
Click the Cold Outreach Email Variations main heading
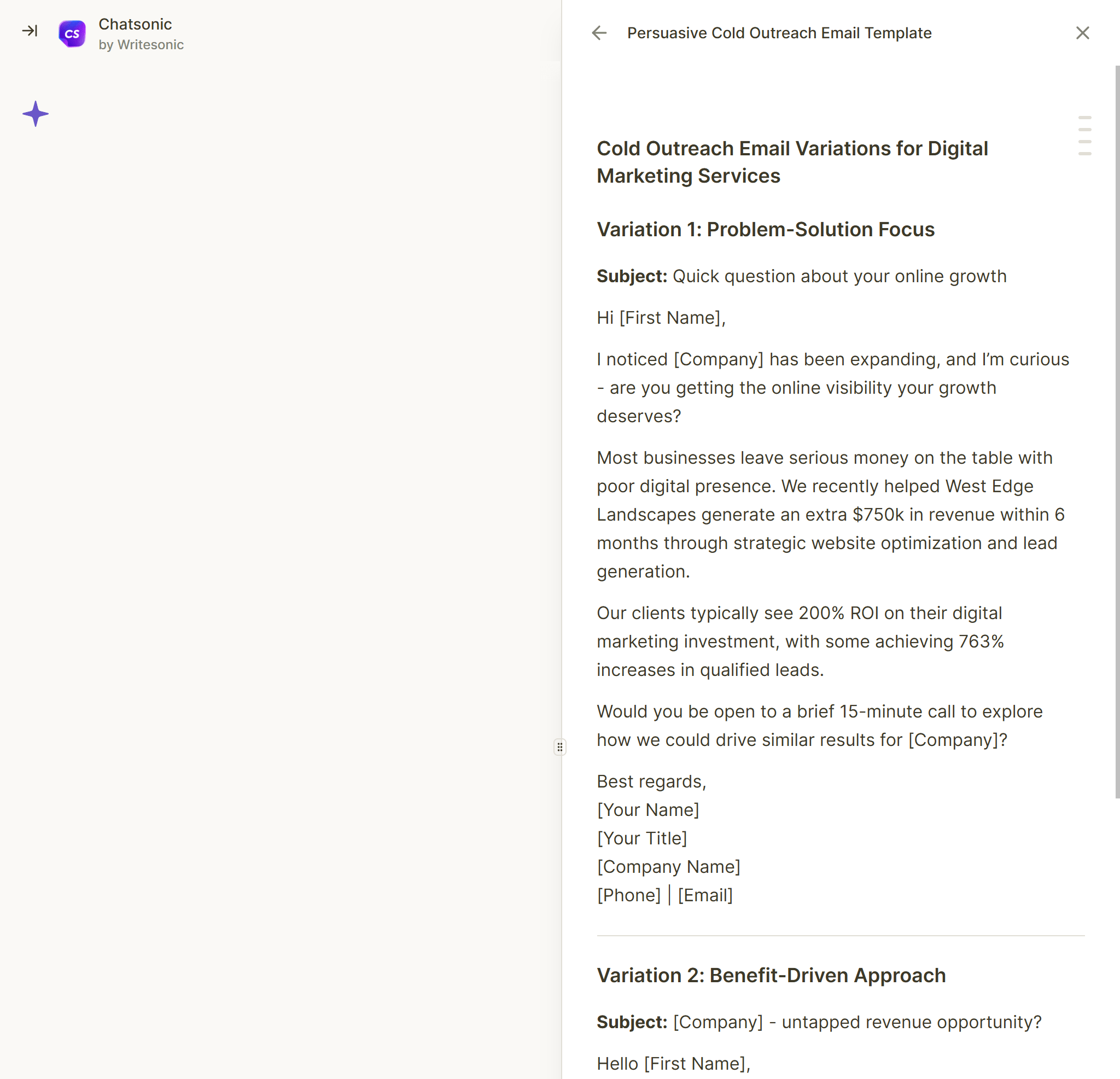click(792, 162)
